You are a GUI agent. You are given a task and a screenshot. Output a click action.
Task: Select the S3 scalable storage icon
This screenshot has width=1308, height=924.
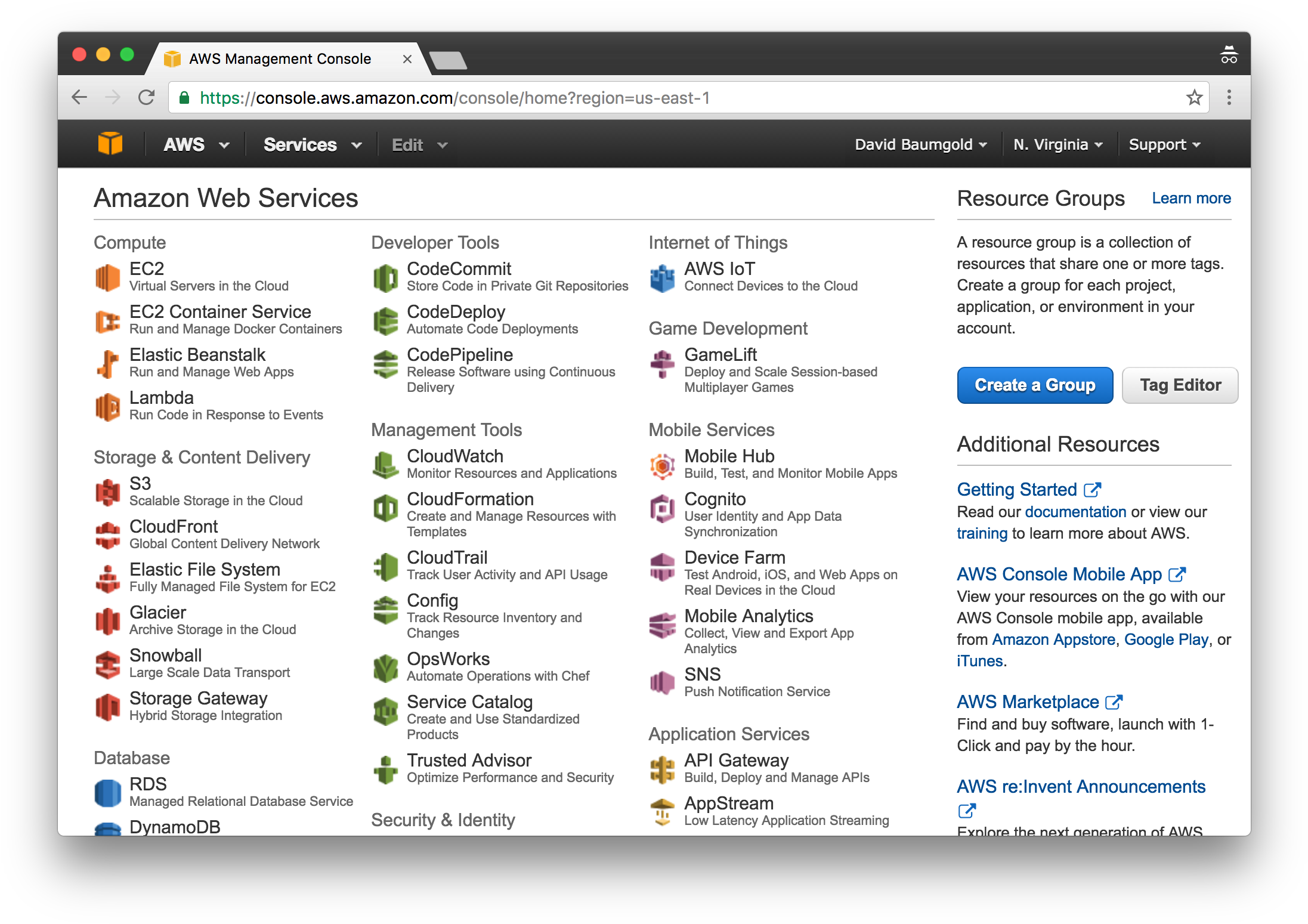coord(109,491)
